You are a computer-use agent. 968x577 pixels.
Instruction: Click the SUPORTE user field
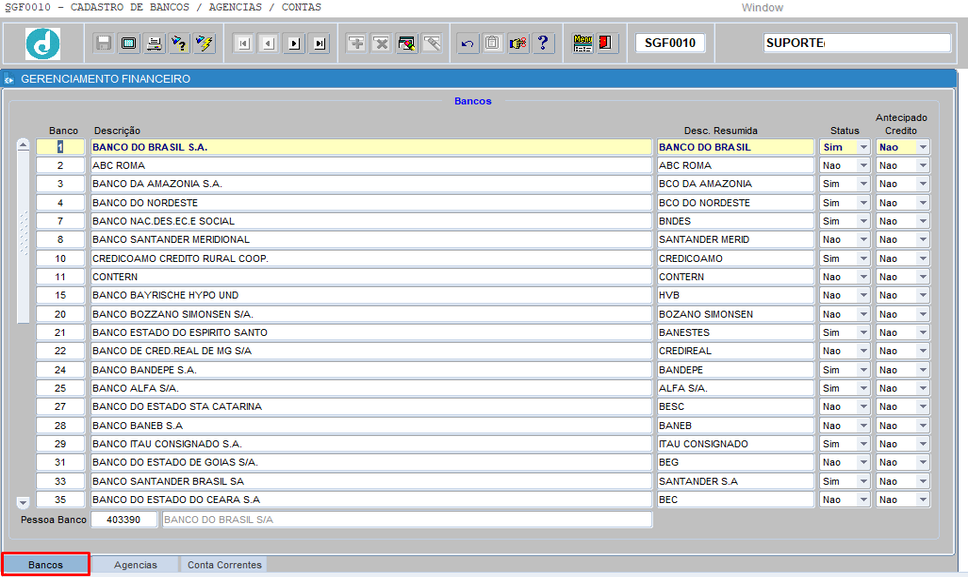[x=856, y=43]
